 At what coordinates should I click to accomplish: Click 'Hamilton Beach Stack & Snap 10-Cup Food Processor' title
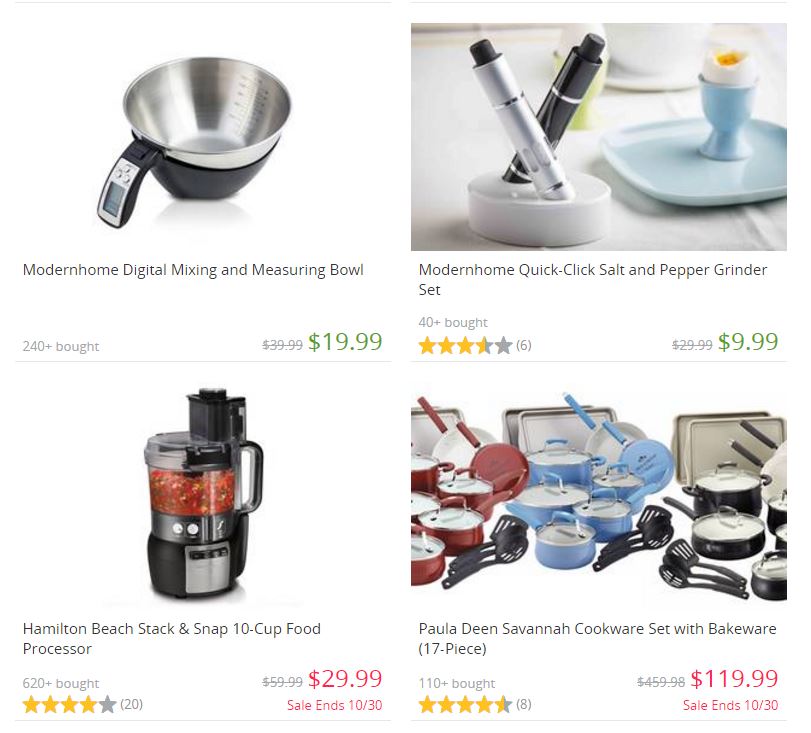[x=172, y=638]
